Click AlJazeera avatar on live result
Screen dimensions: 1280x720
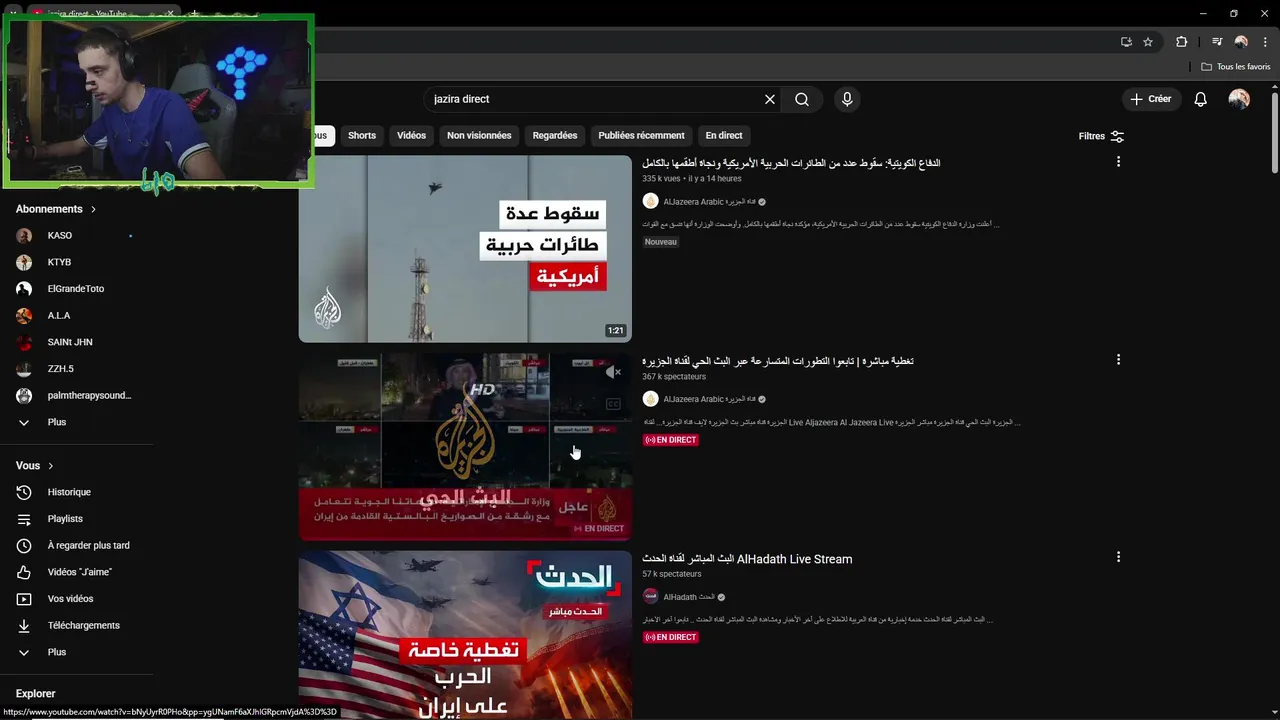click(x=650, y=399)
